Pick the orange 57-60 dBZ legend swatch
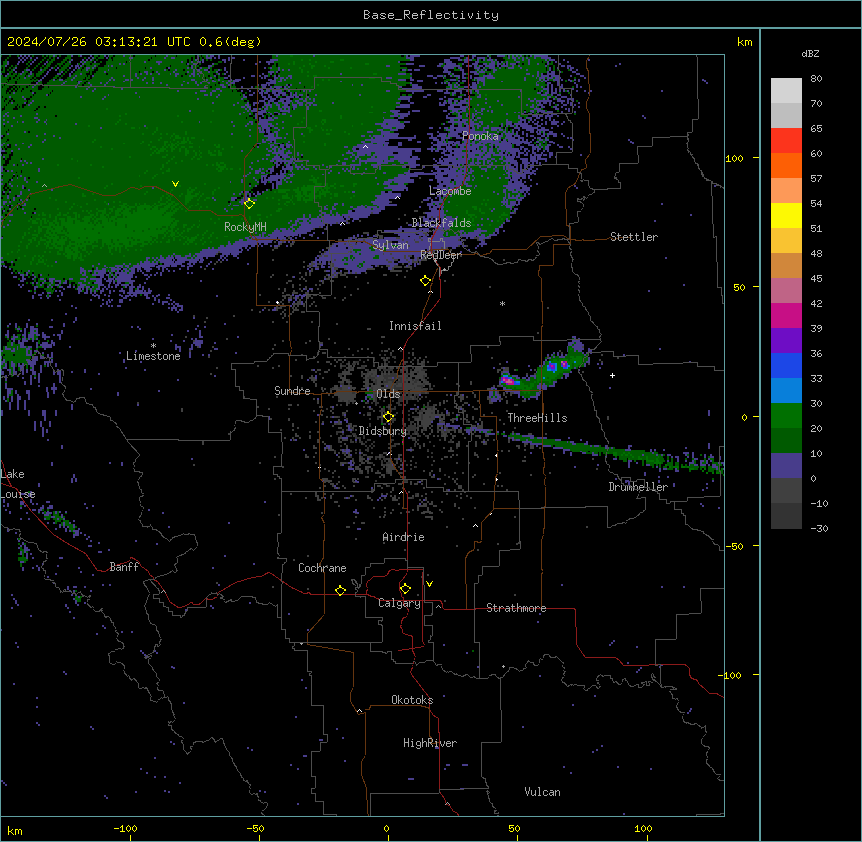Viewport: 862px width, 842px height. click(x=786, y=165)
